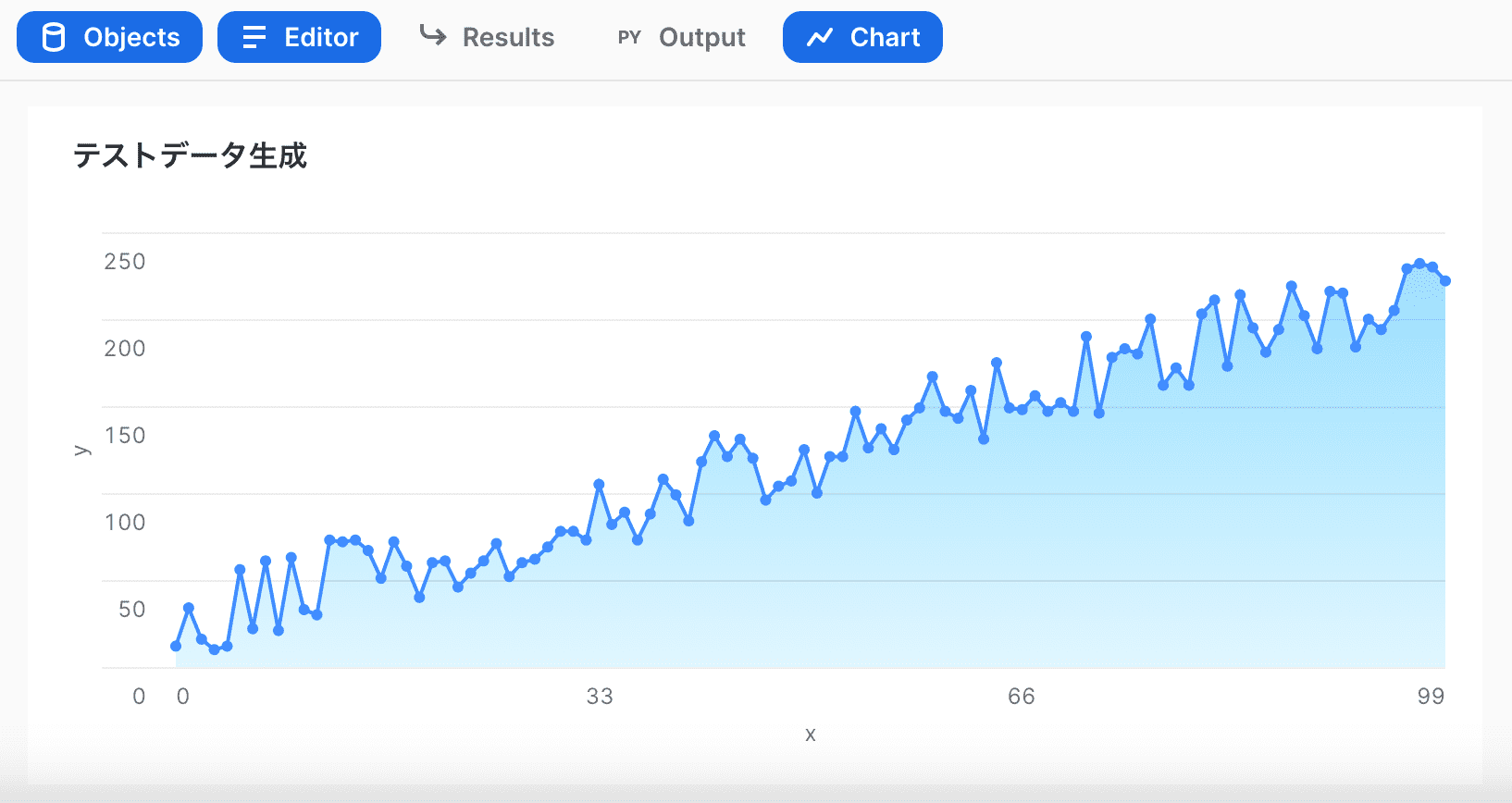Click the 100 tick on y-axis
The width and height of the screenshot is (1512, 803).
coord(125,523)
